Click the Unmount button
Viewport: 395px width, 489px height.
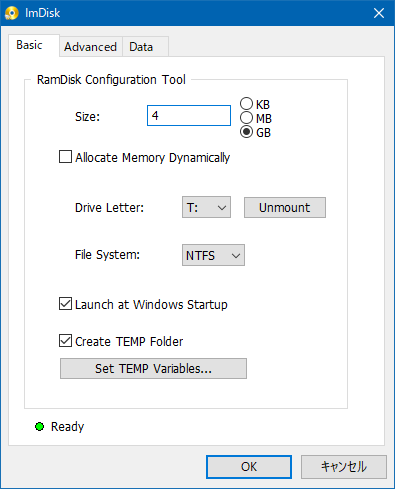[285, 207]
